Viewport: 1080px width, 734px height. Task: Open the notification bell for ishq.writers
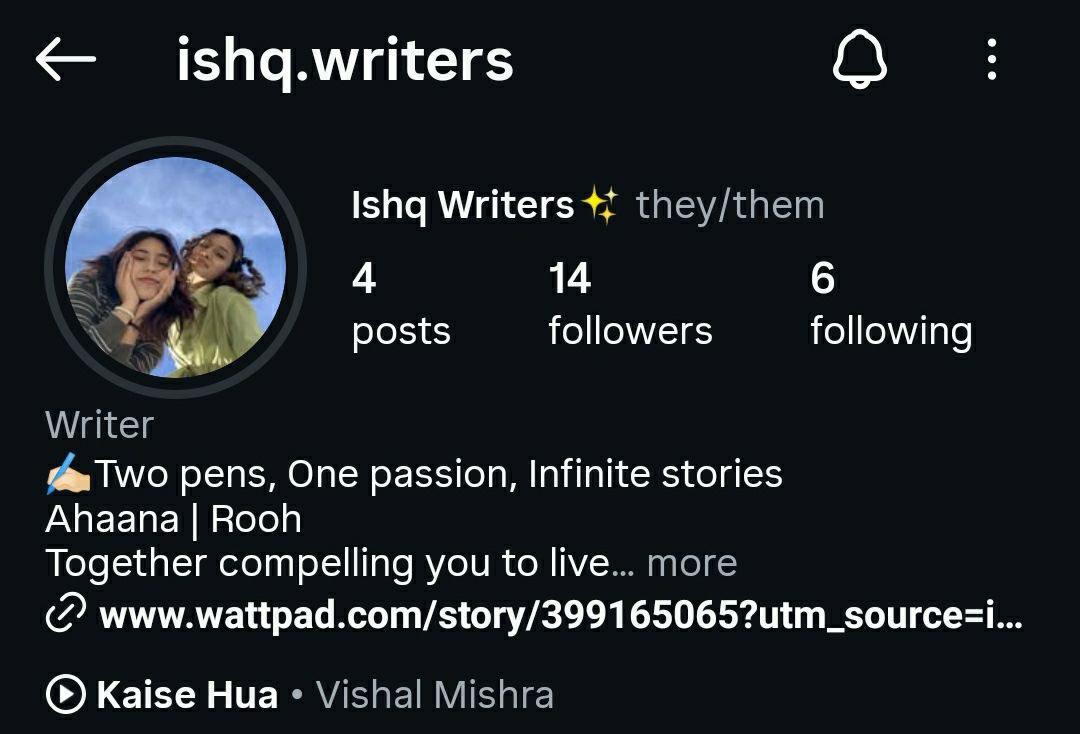click(860, 59)
